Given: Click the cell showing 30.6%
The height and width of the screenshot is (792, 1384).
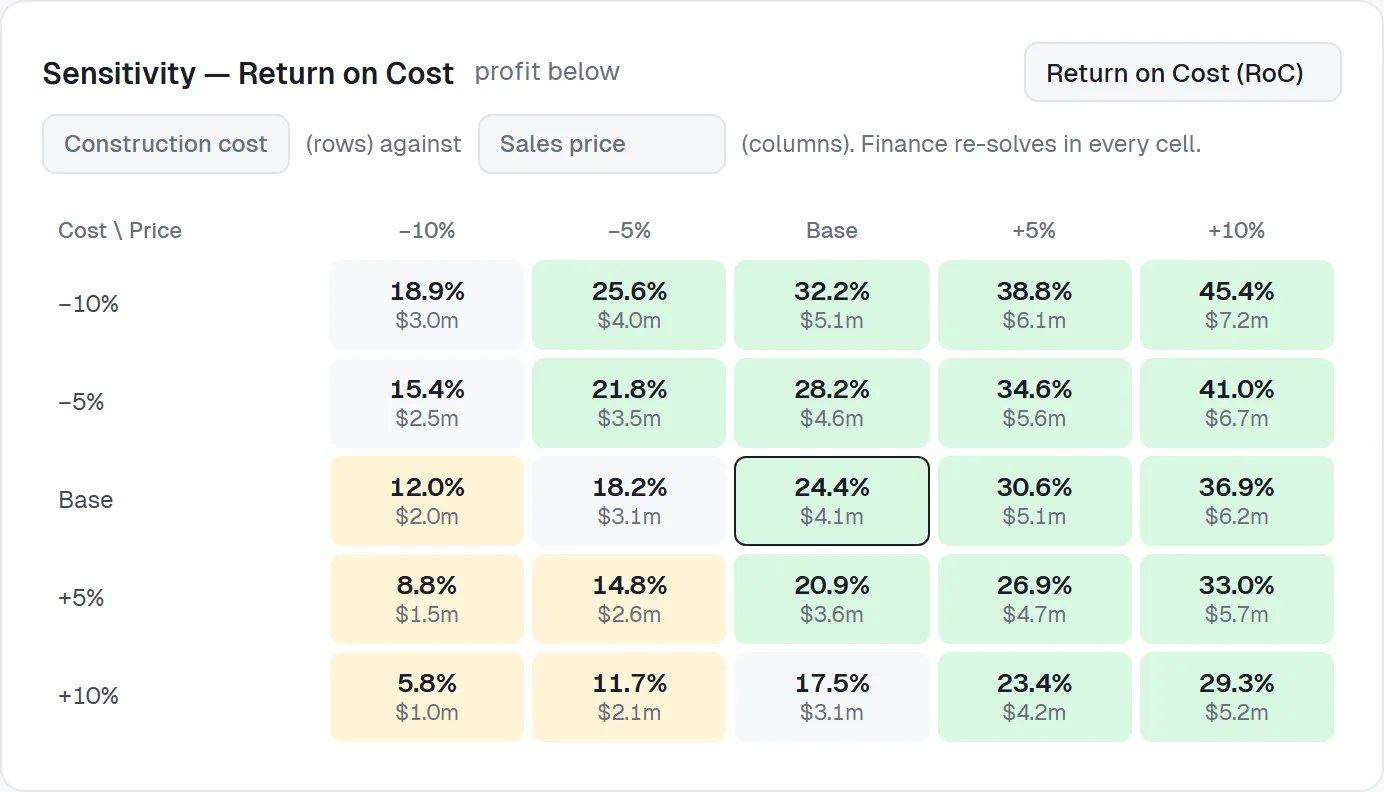Looking at the screenshot, I should point(1034,501).
